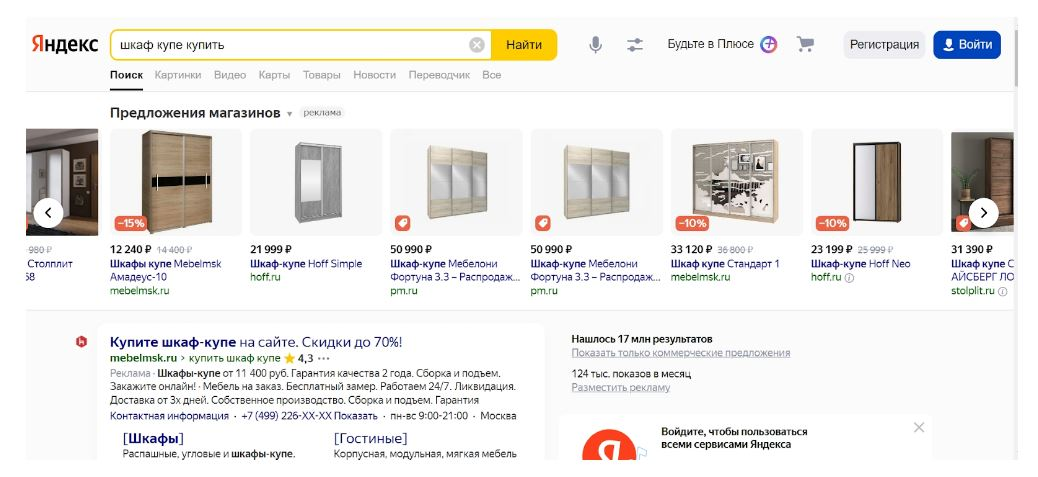The image size is (1038, 477).
Task: Close the Yandex sign-in prompt
Action: pos(919,427)
